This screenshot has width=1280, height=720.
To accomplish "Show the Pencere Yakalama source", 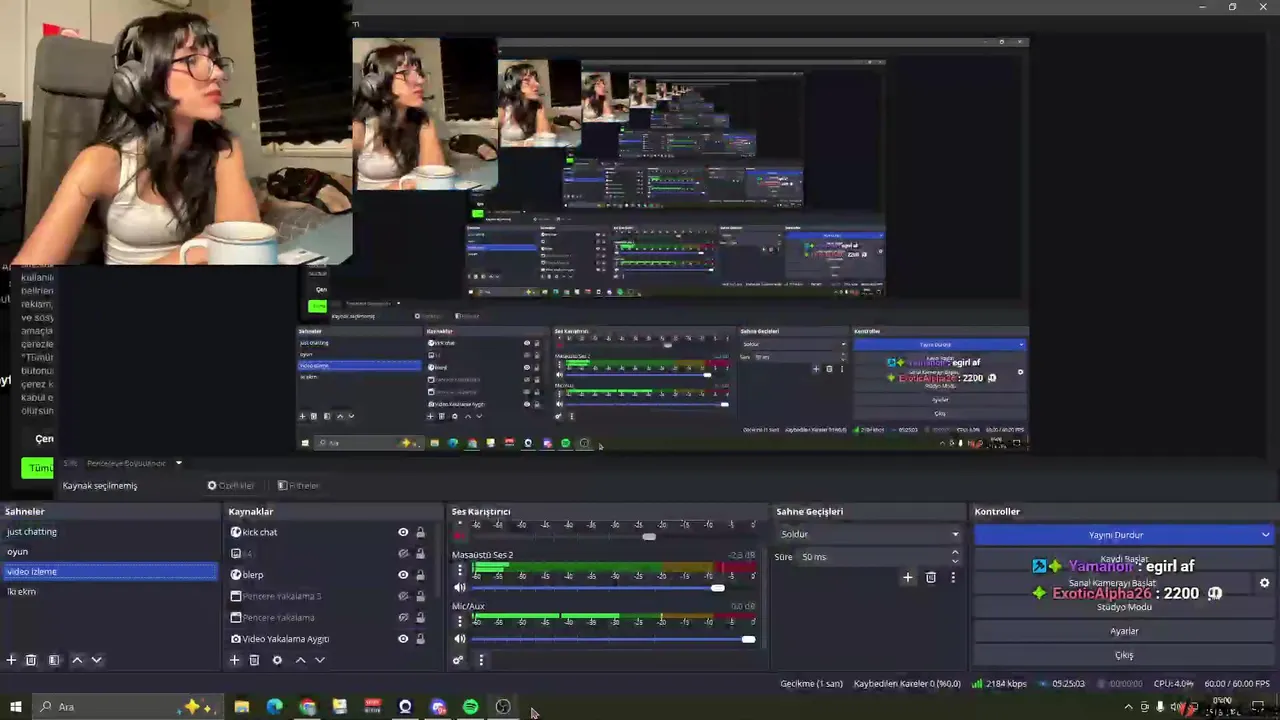I will pos(403,617).
